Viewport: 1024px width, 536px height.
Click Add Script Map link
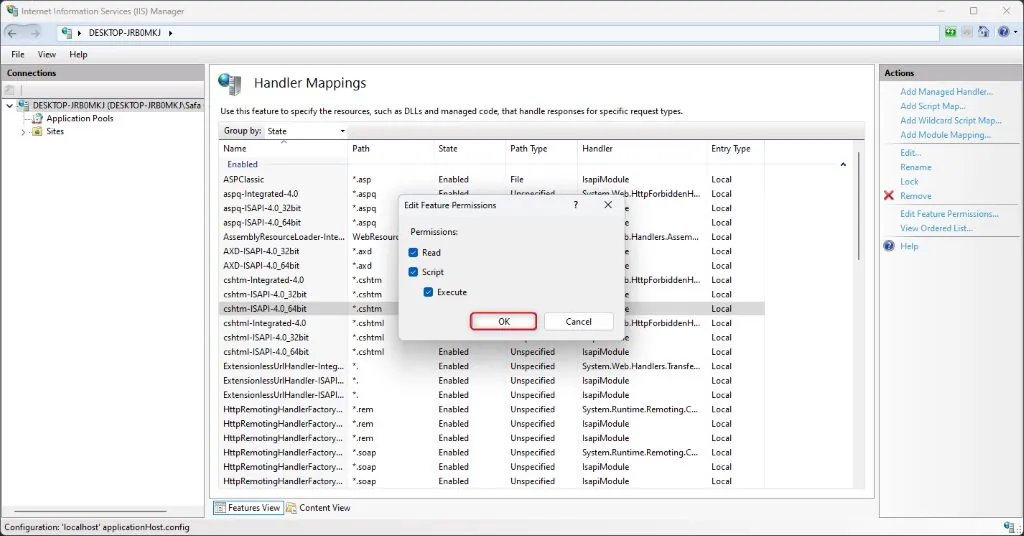(933, 106)
